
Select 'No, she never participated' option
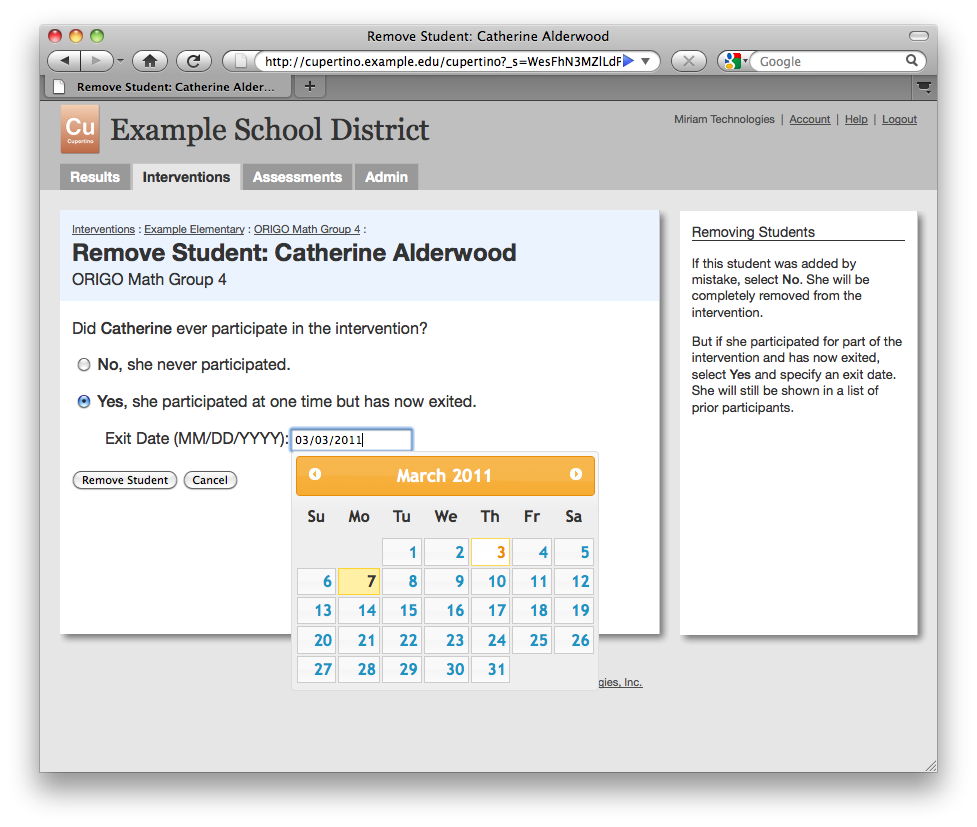click(x=84, y=365)
